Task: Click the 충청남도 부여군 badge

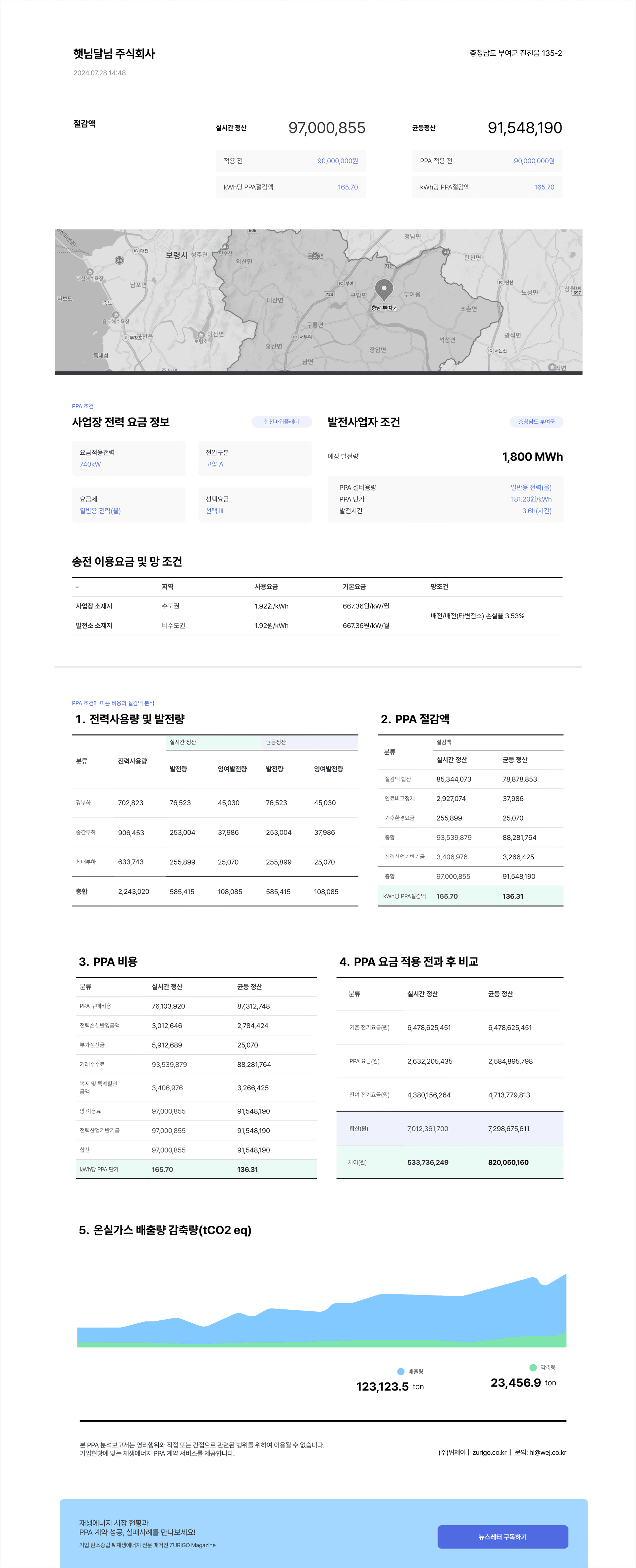Action: tap(536, 422)
